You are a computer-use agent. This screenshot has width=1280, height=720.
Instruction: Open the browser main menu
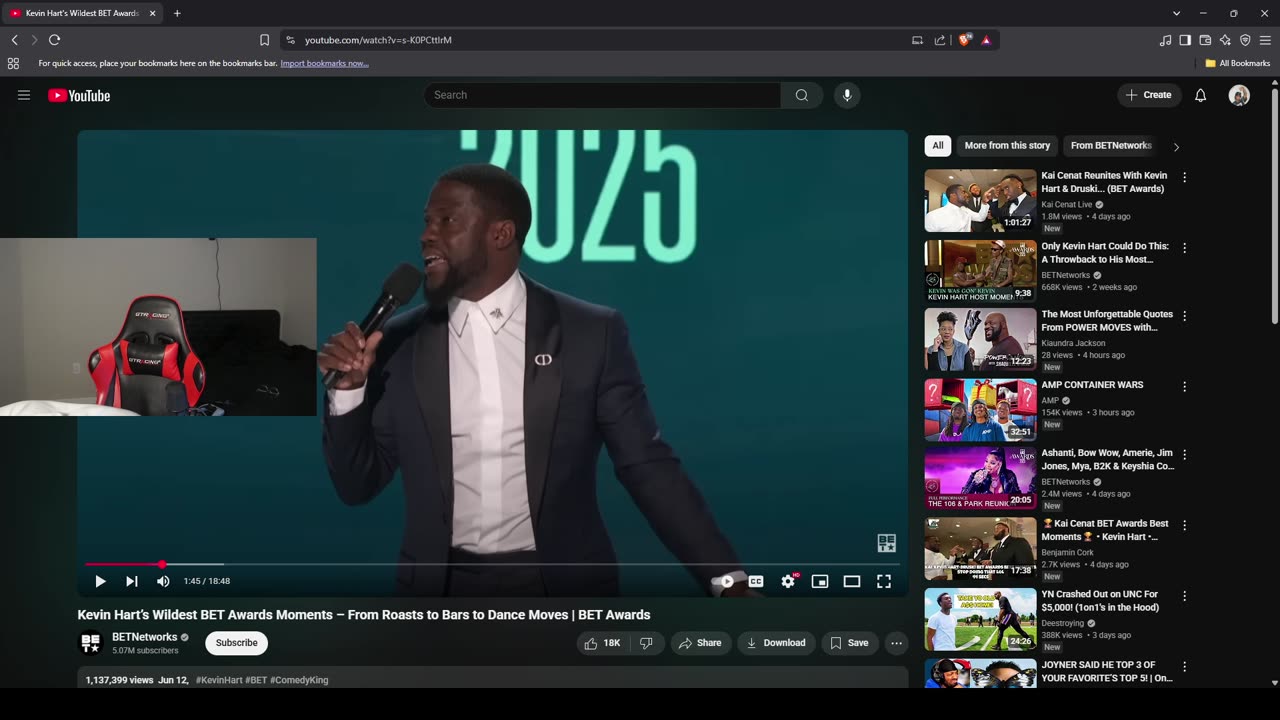tap(1266, 40)
